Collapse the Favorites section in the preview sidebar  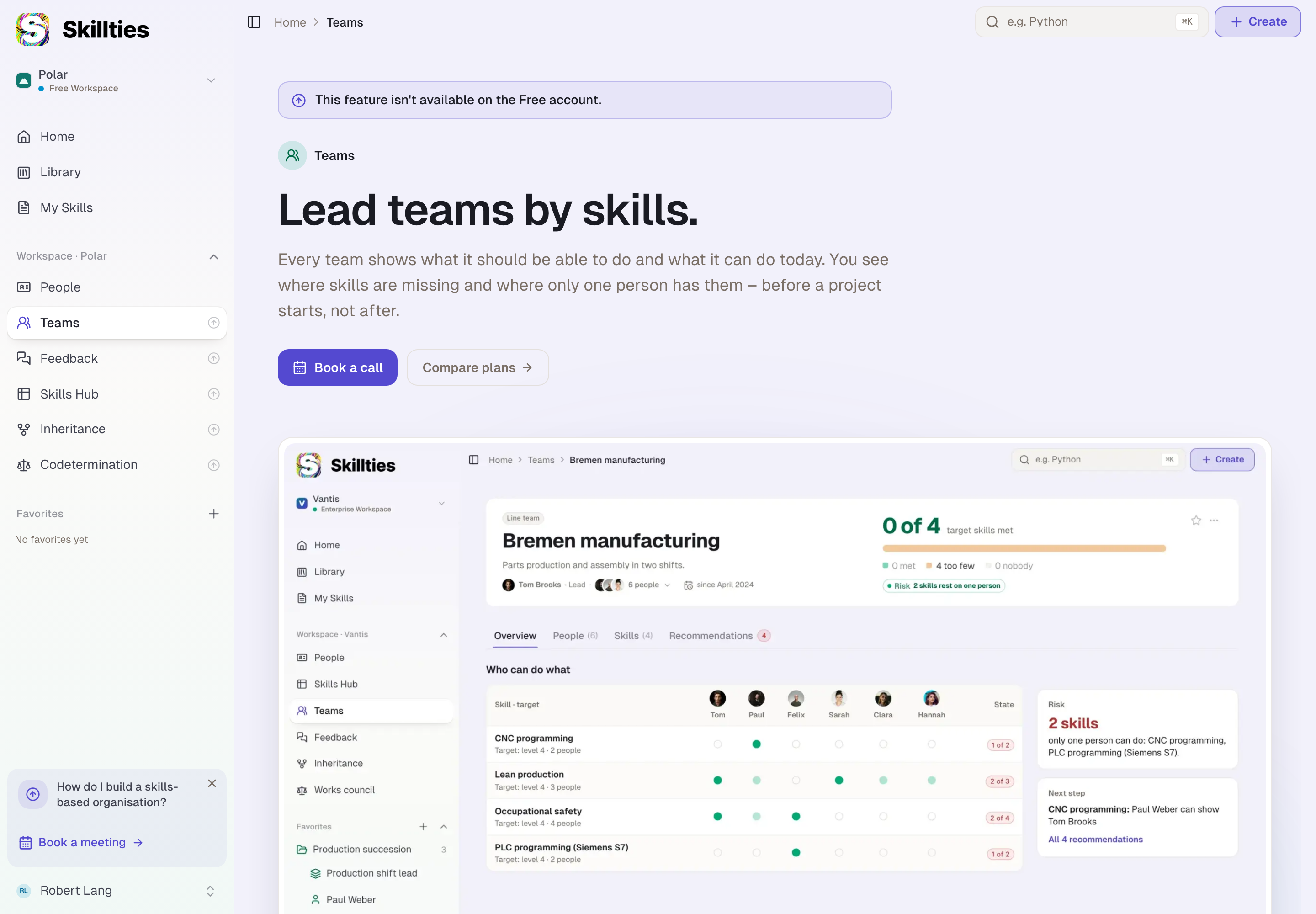tap(444, 826)
